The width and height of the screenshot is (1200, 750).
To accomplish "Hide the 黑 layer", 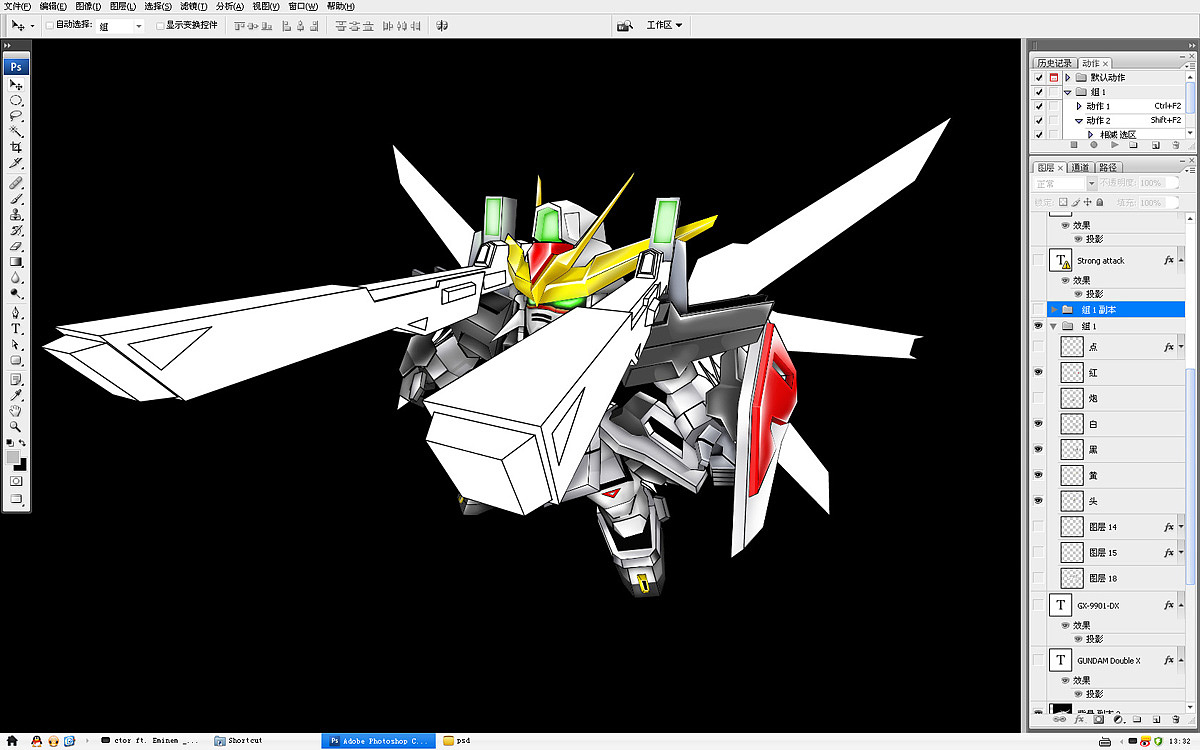I will coord(1038,449).
